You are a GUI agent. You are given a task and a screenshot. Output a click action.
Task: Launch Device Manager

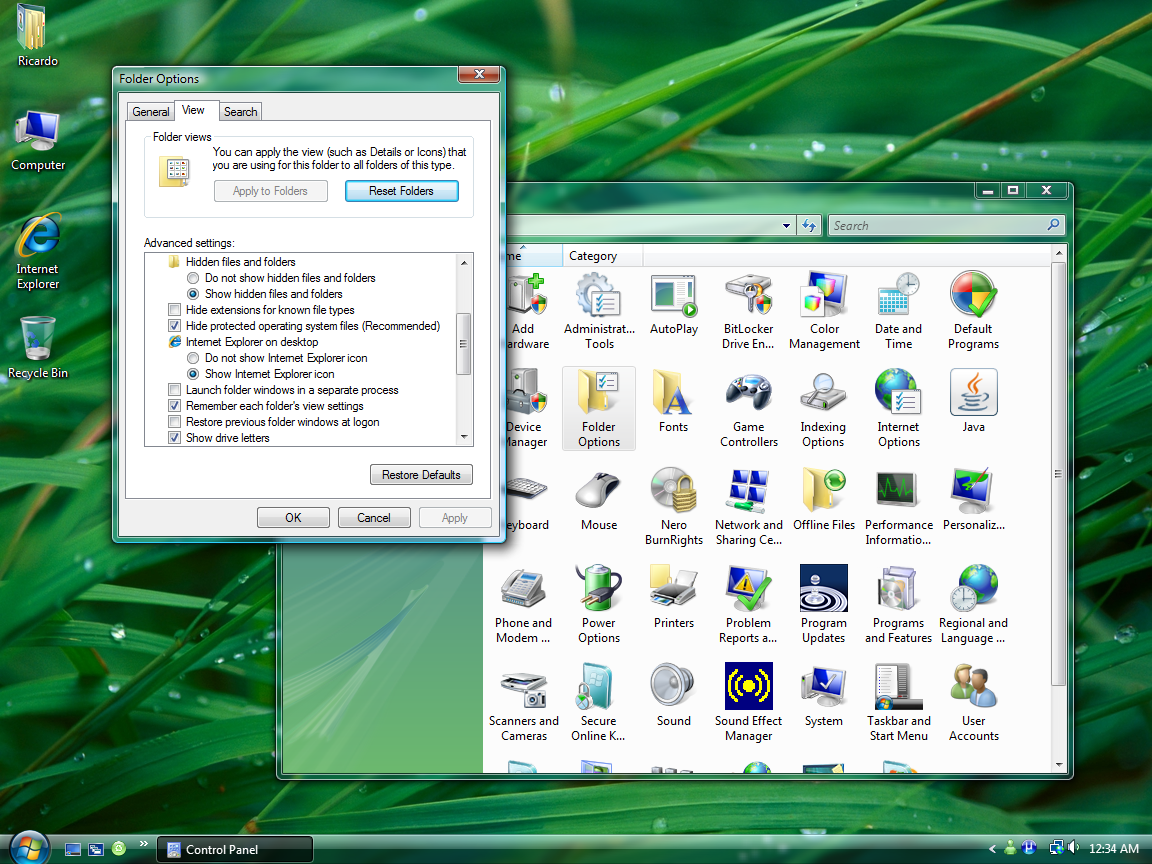[x=524, y=392]
